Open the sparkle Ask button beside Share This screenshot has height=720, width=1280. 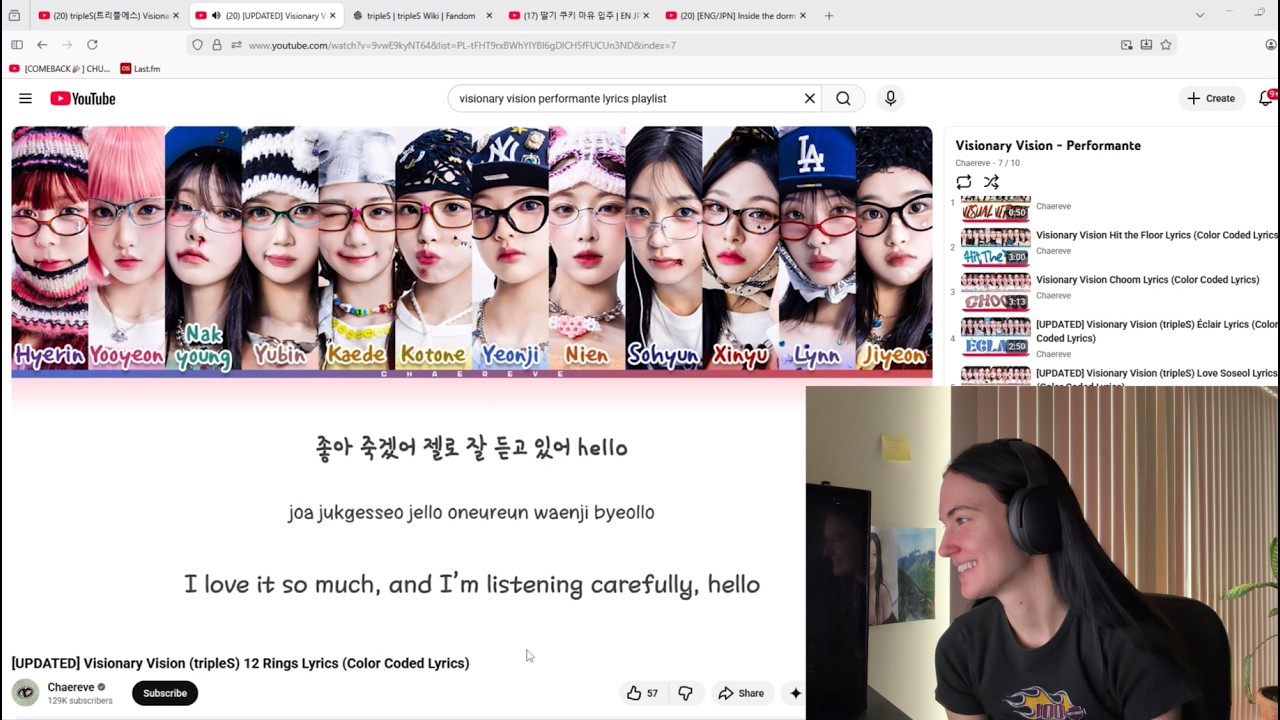point(796,693)
